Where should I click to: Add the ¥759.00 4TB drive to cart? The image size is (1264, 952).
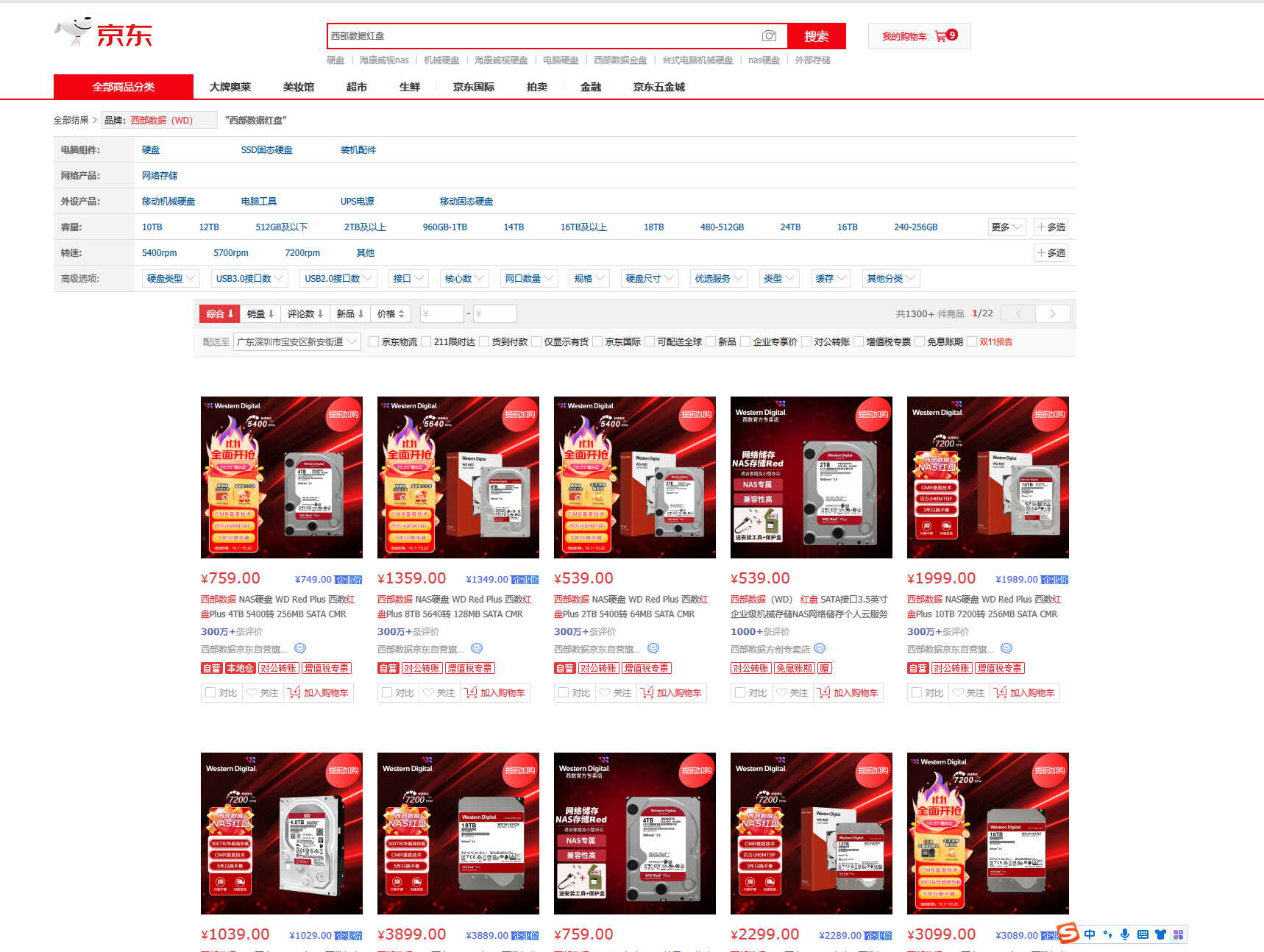(318, 693)
